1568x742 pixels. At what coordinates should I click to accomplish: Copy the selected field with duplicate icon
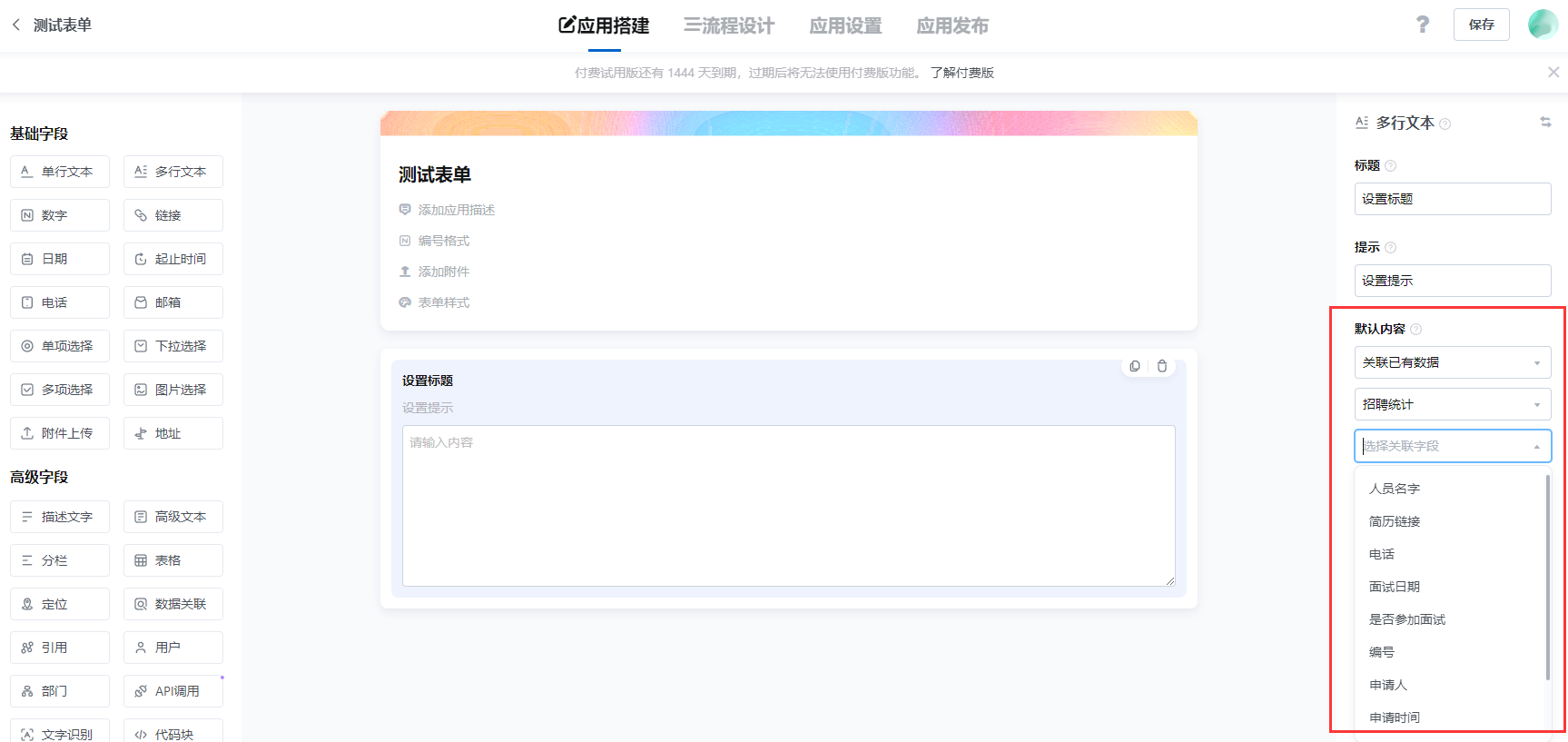tap(1135, 366)
